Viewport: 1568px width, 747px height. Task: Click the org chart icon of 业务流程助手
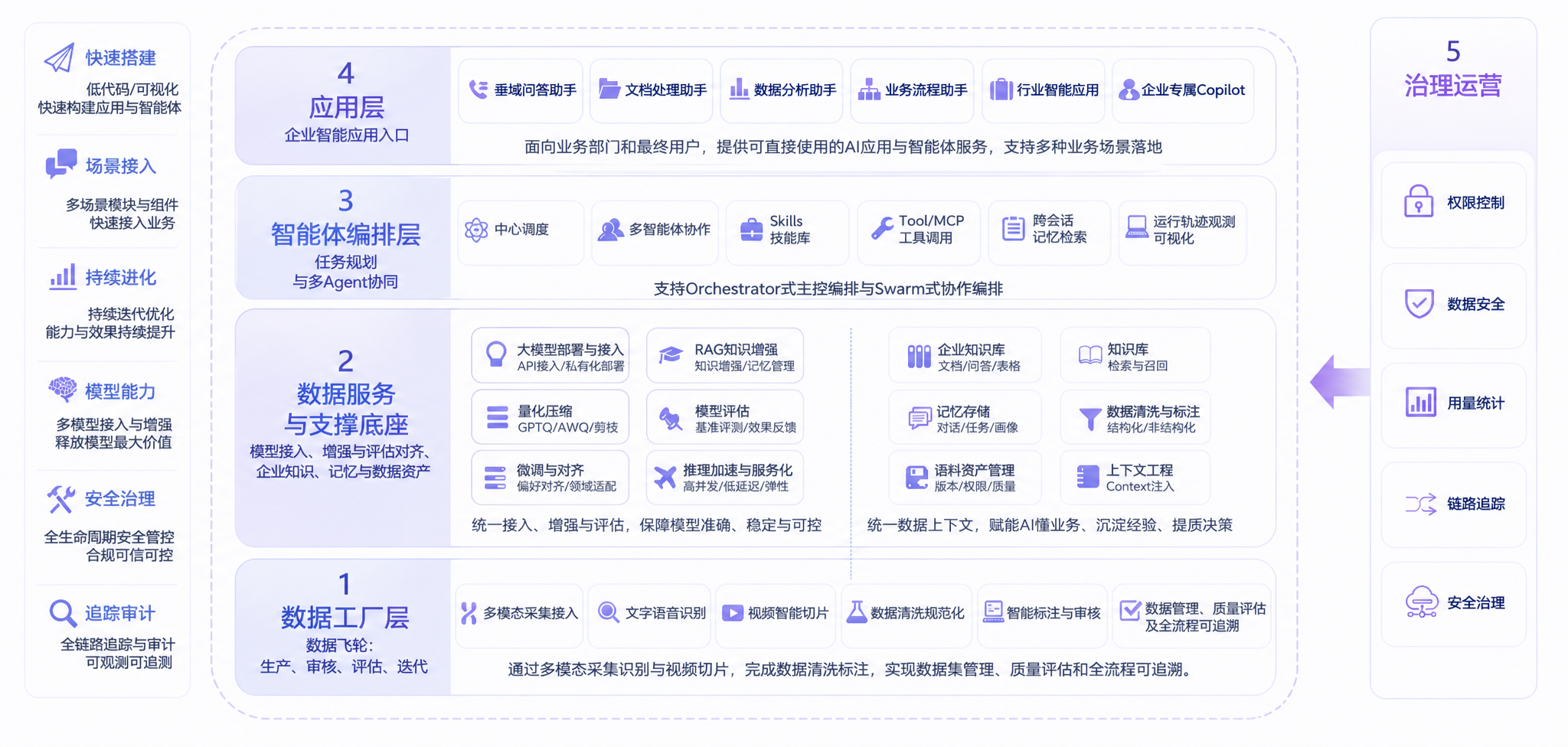pyautogui.click(x=869, y=90)
